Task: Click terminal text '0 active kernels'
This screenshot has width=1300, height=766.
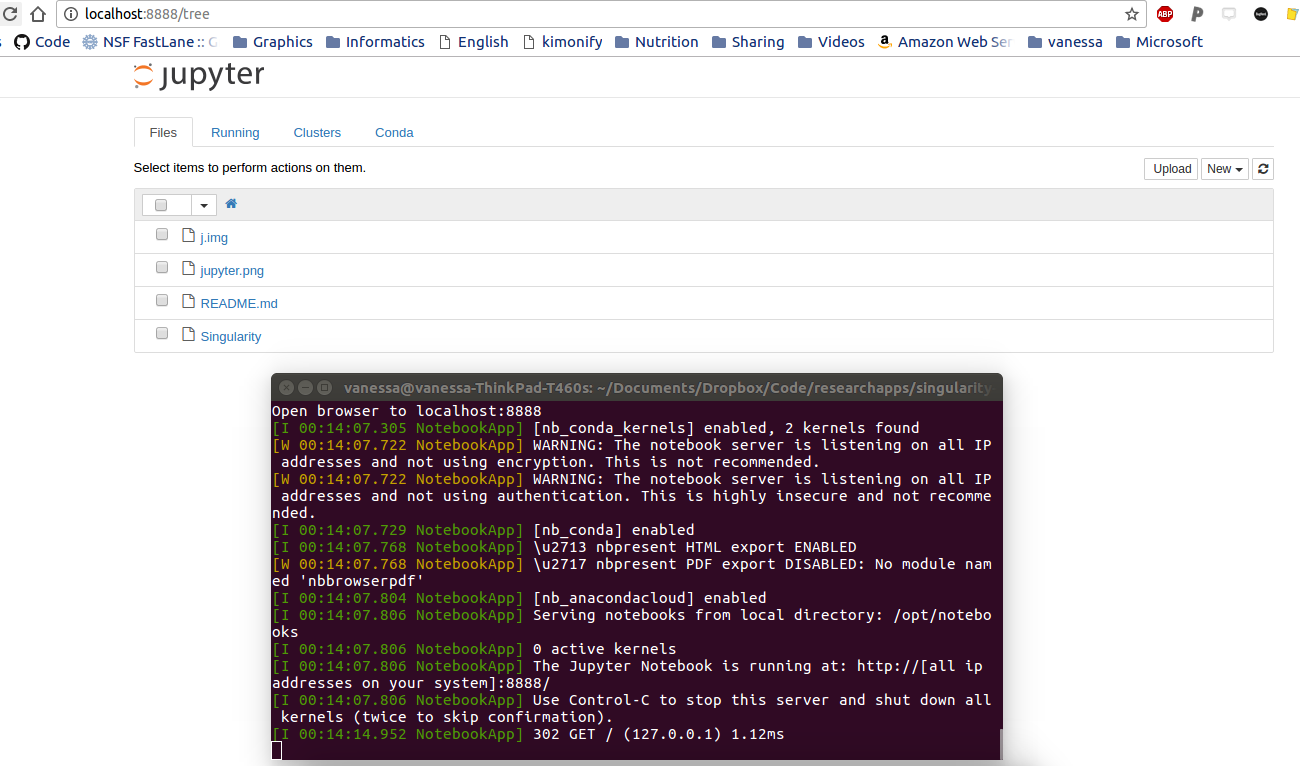Action: click(x=604, y=649)
